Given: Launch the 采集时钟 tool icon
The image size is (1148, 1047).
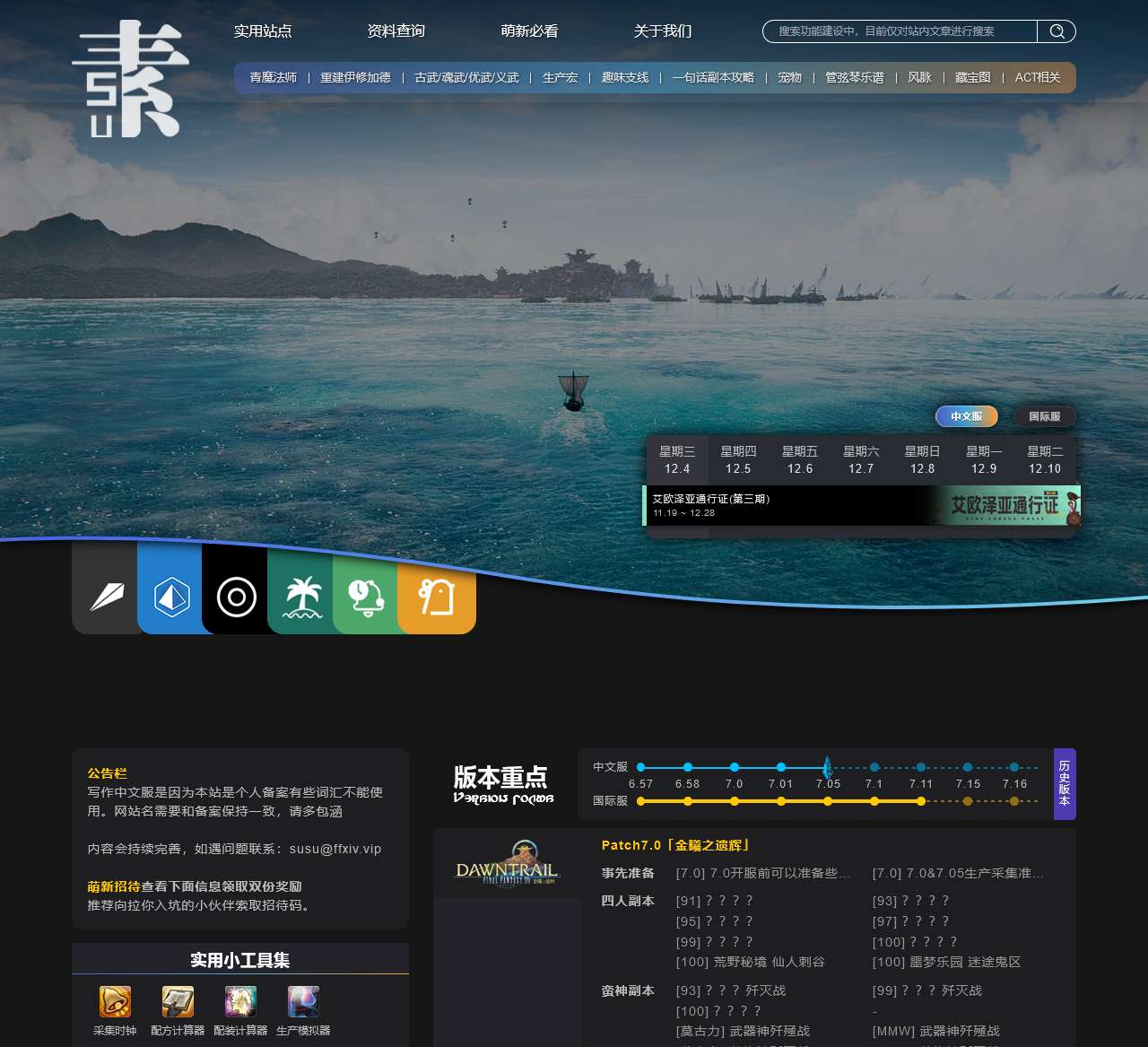Looking at the screenshot, I should pyautogui.click(x=115, y=1001).
